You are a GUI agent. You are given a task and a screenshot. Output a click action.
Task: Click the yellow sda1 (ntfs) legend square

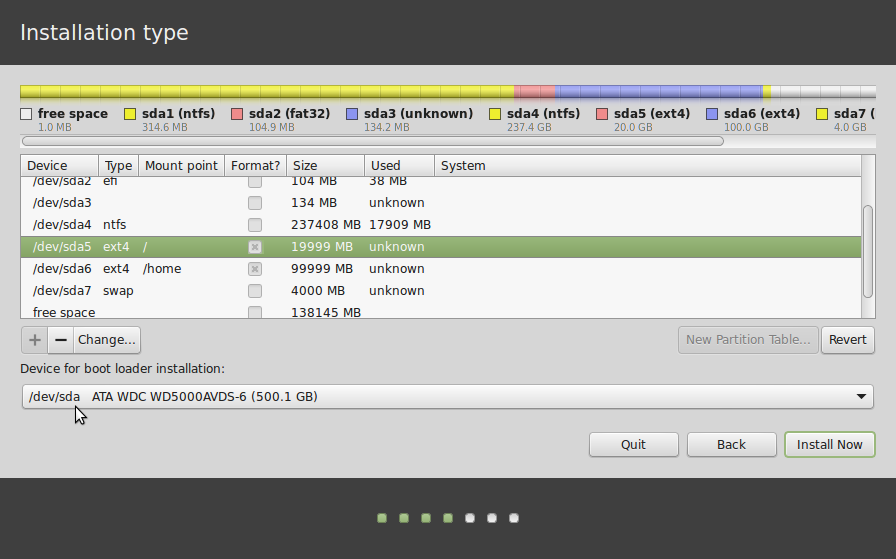[x=130, y=114]
